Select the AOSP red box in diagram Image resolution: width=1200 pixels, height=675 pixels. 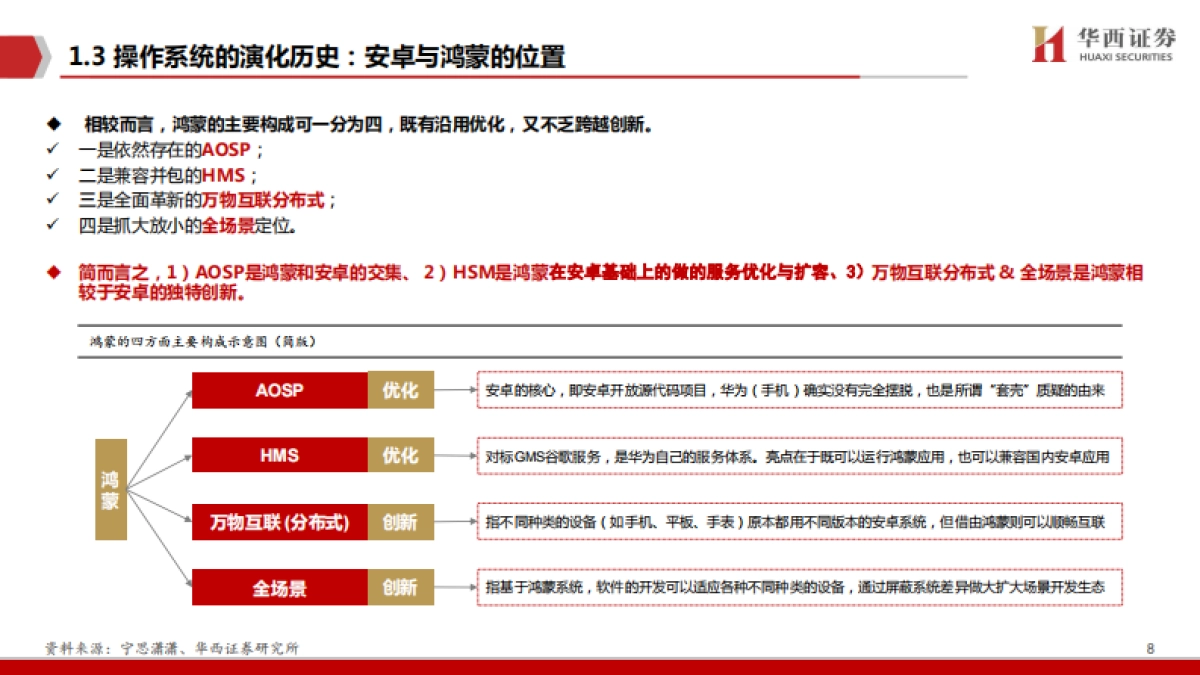277,391
